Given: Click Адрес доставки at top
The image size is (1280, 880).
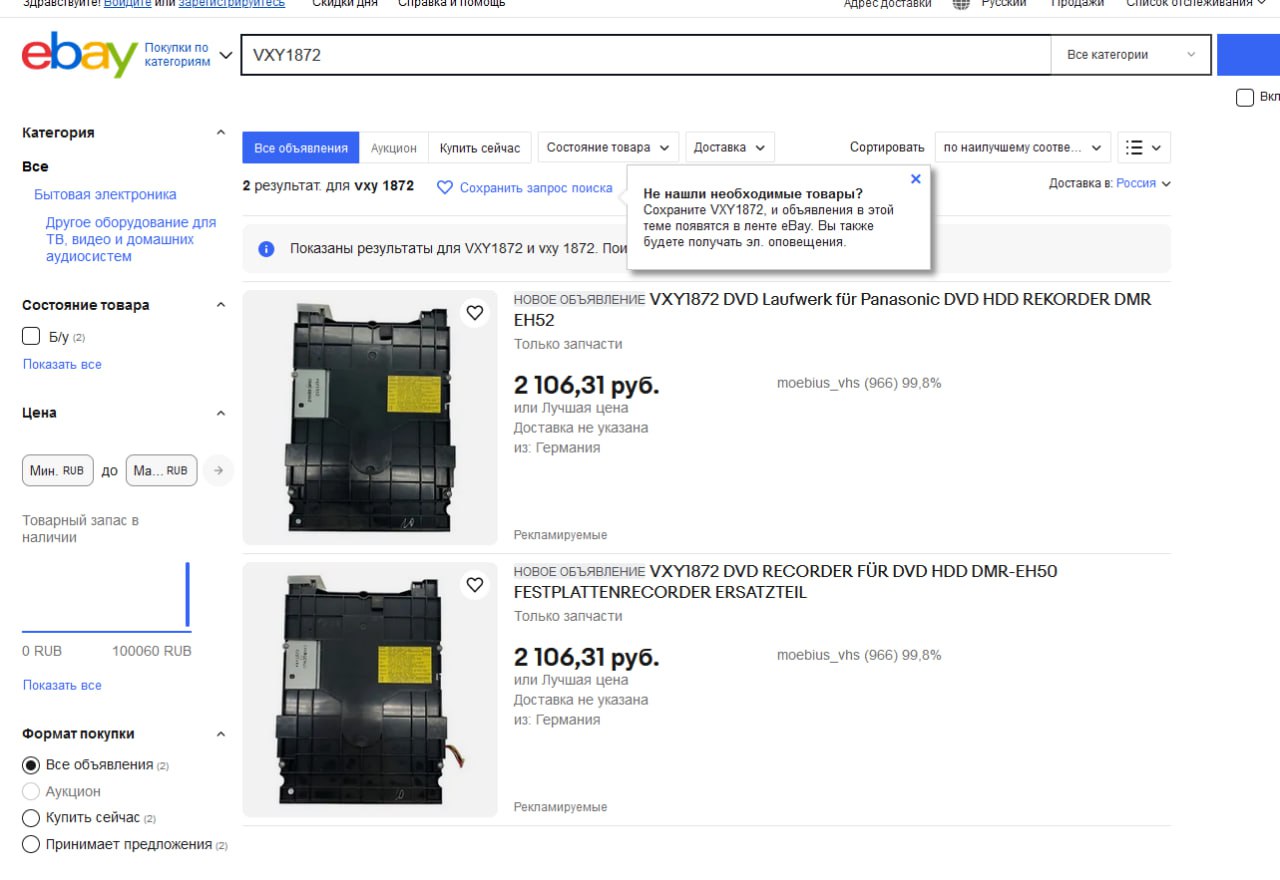Looking at the screenshot, I should [x=887, y=4].
